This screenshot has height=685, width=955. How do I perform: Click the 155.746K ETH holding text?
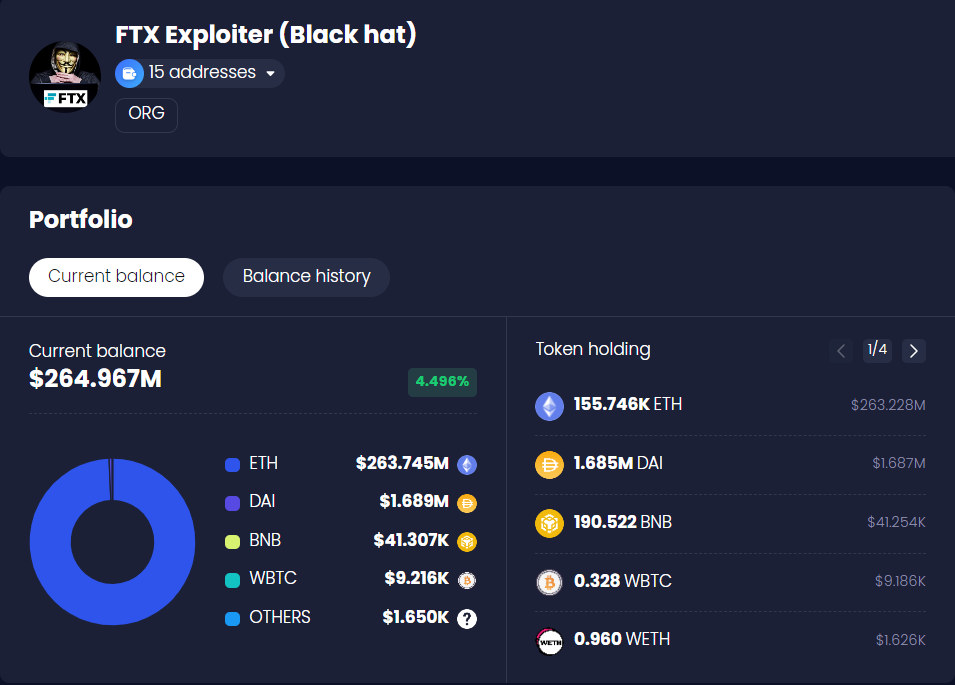coord(628,404)
